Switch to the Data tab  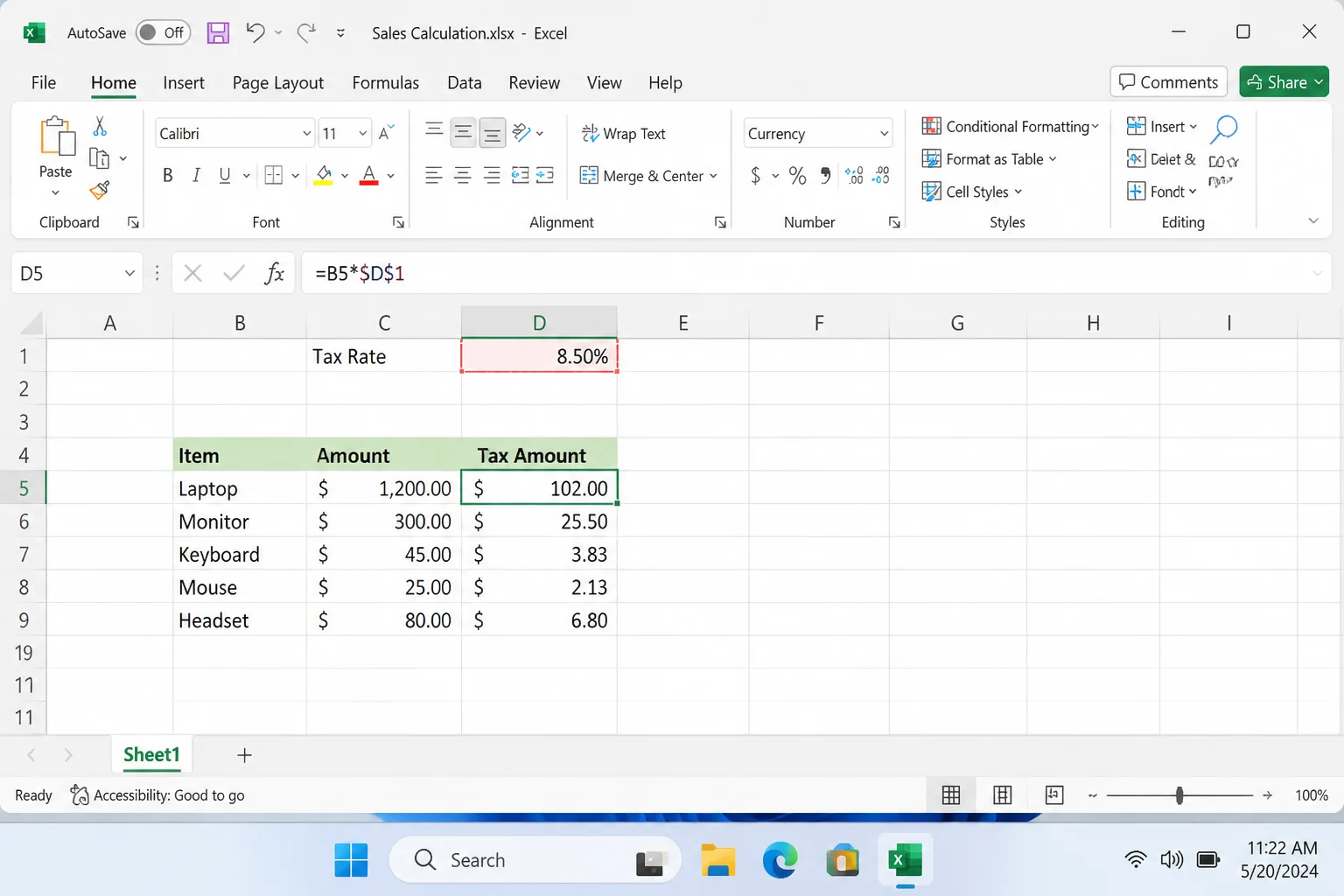(465, 83)
